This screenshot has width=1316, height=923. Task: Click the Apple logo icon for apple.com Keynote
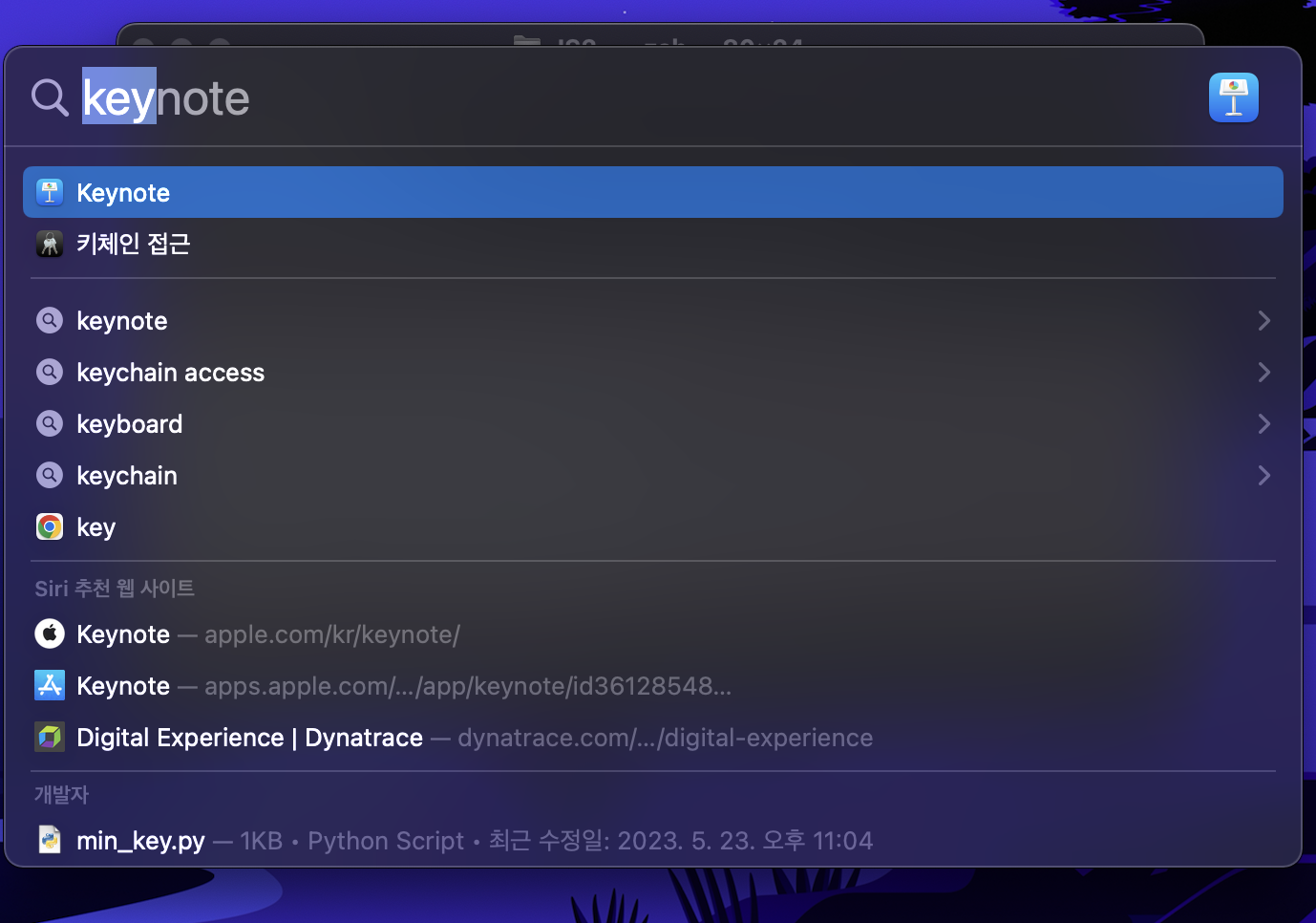coord(50,633)
